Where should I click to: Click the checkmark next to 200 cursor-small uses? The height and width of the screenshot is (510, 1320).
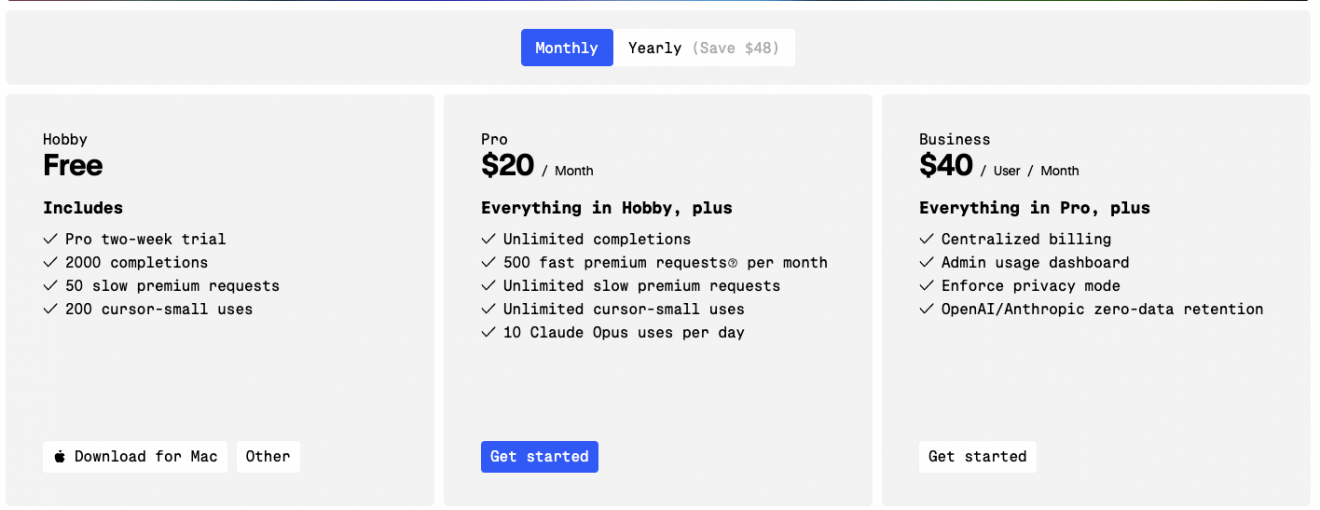(50, 309)
